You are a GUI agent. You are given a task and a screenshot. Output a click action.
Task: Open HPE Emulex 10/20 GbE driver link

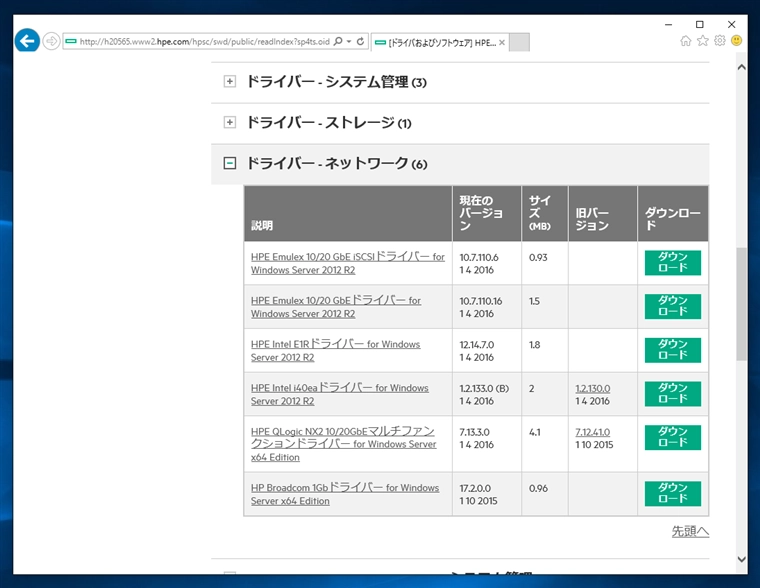click(x=335, y=307)
